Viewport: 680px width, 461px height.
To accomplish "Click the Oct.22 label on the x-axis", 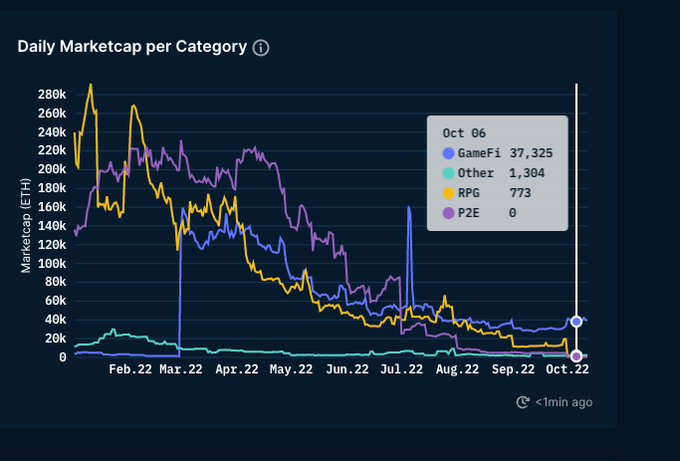I will point(568,370).
